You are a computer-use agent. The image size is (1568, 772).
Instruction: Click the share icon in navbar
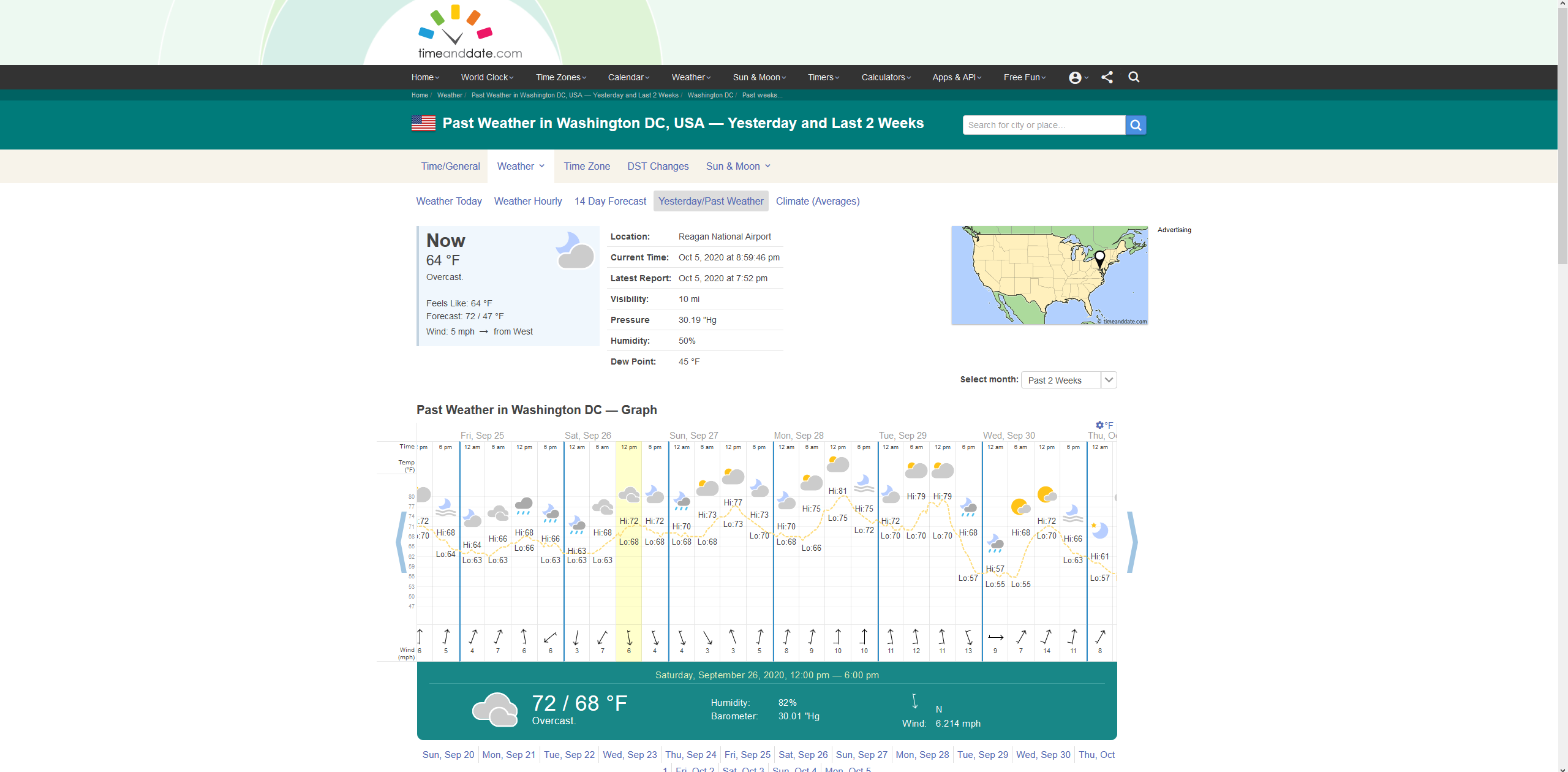pyautogui.click(x=1107, y=77)
